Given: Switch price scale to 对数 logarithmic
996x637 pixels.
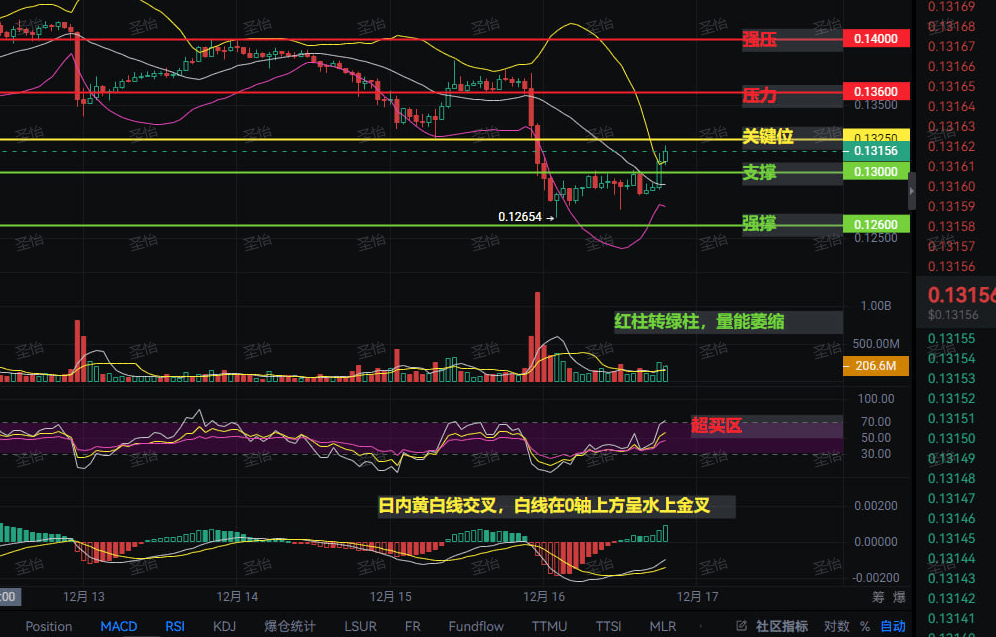Looking at the screenshot, I should point(837,626).
